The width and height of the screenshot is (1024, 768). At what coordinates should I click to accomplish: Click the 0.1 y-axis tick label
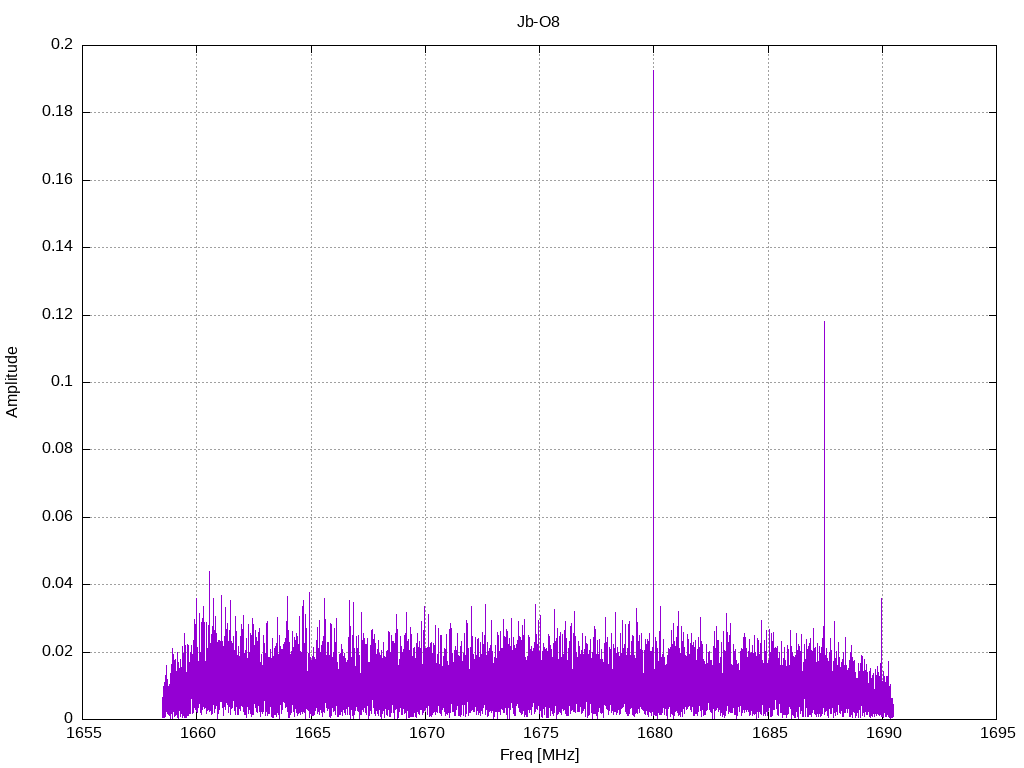tap(62, 382)
